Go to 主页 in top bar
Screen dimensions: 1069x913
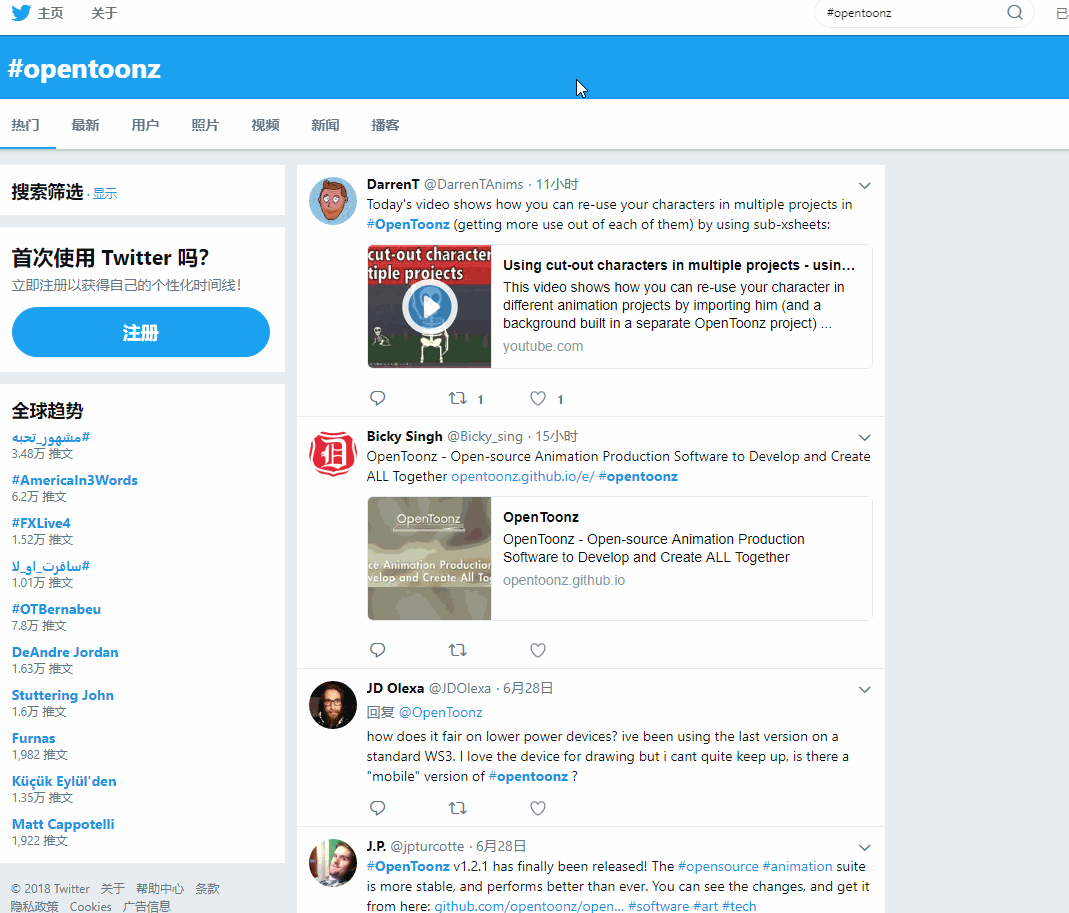point(50,13)
